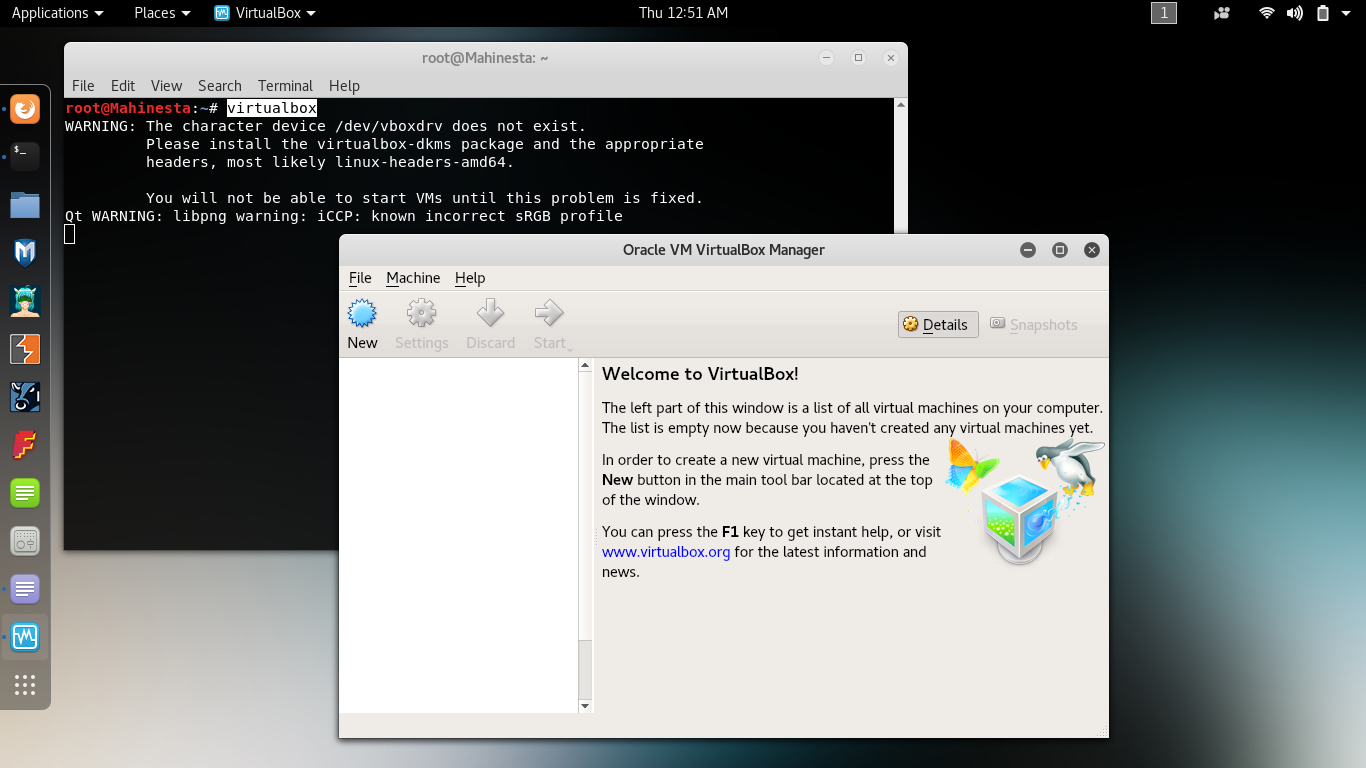Click VM list scrollbar up arrow

point(585,366)
